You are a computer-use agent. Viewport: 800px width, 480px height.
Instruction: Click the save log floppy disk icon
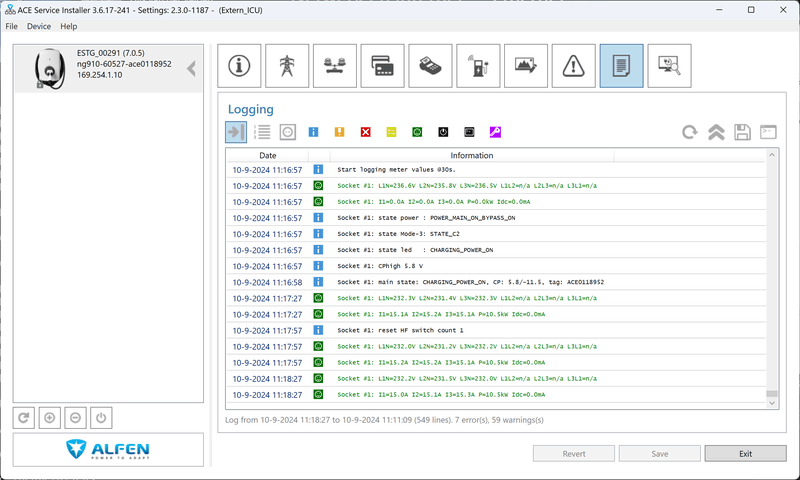pos(742,132)
